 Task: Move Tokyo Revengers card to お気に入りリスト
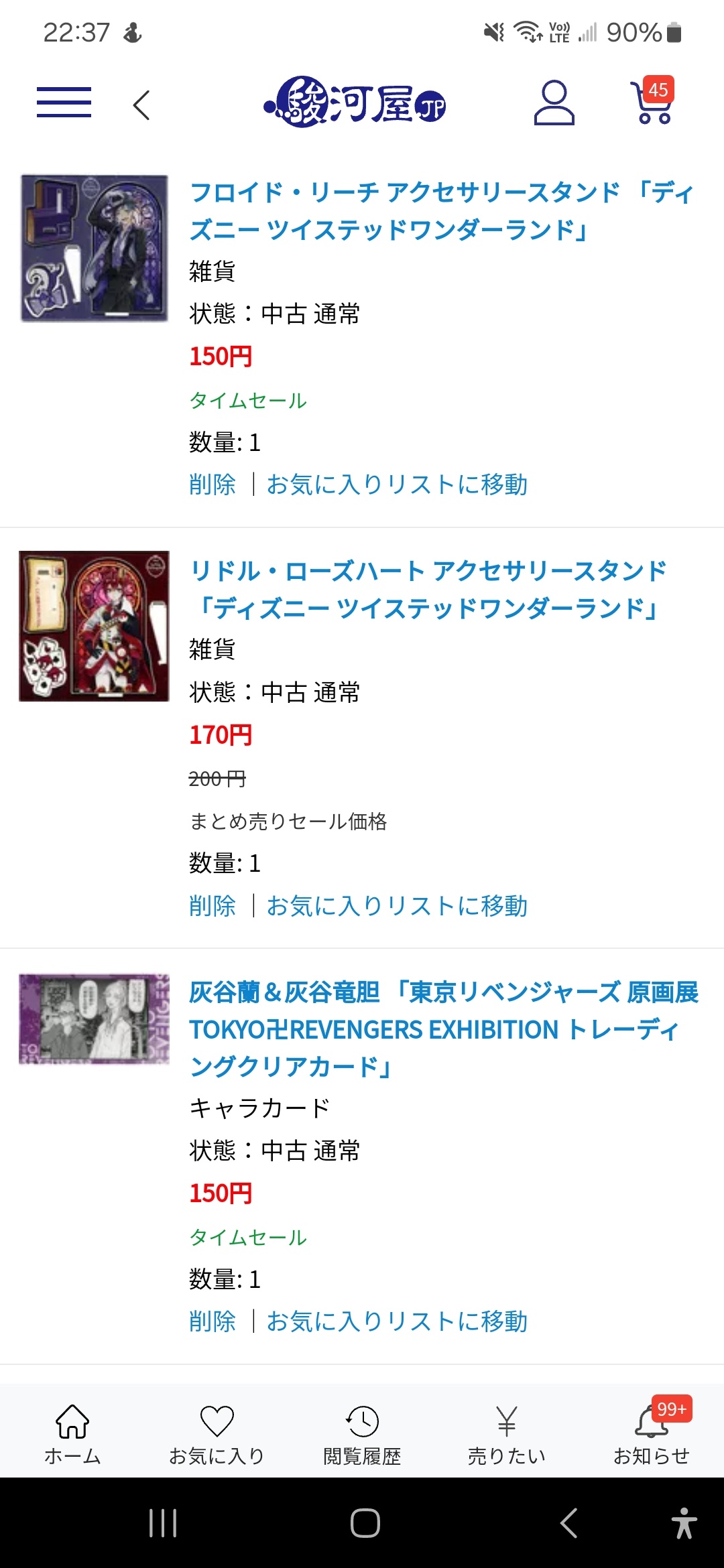pyautogui.click(x=397, y=1321)
